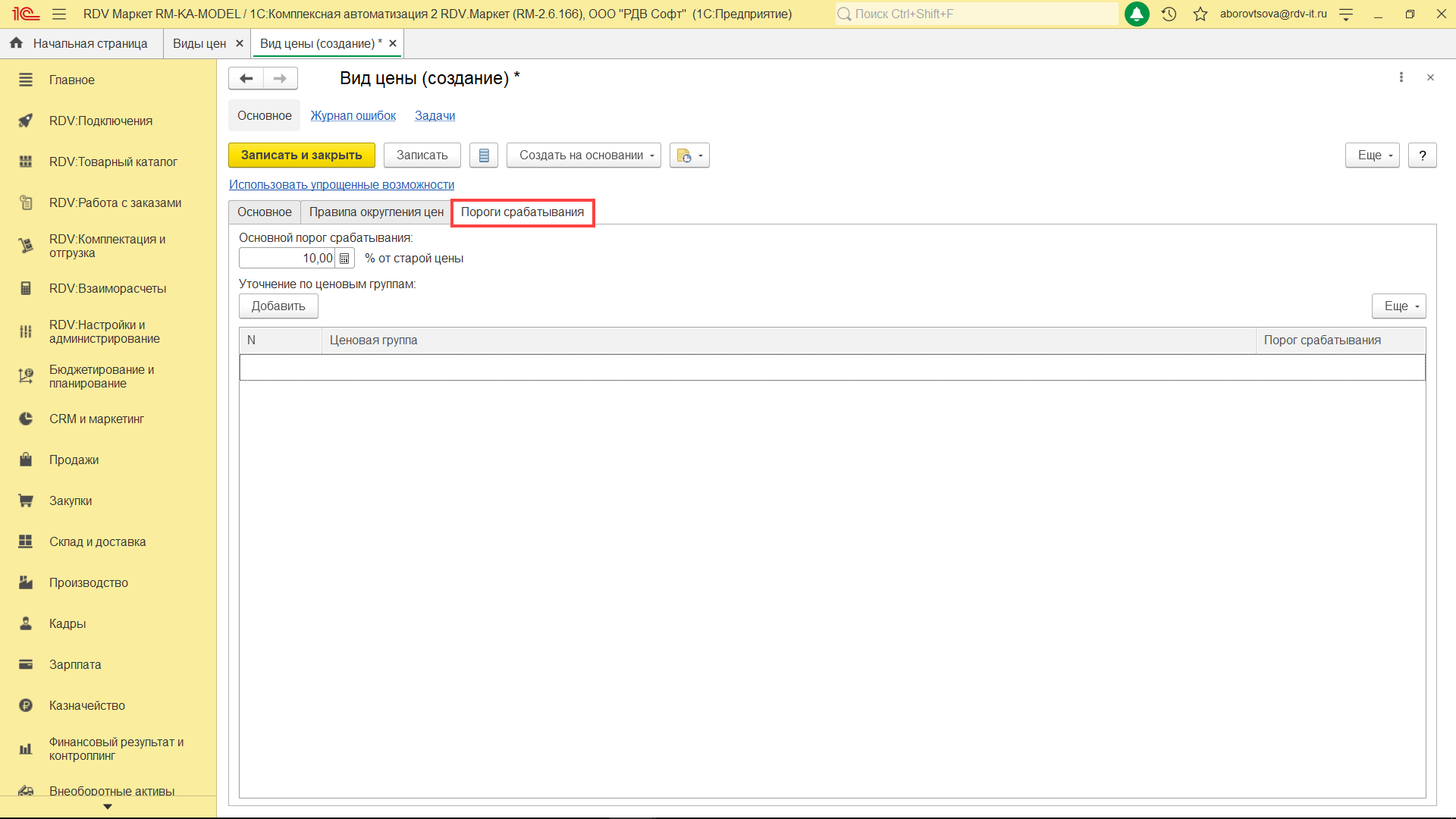Open Продажи section in sidebar
Image resolution: width=1456 pixels, height=819 pixels.
click(x=74, y=460)
